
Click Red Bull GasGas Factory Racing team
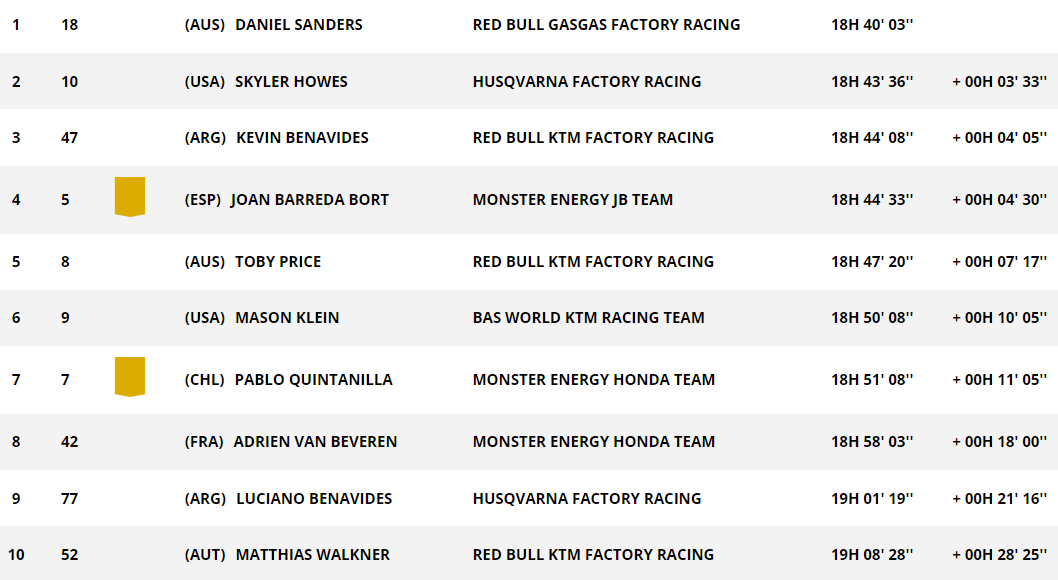(x=606, y=25)
